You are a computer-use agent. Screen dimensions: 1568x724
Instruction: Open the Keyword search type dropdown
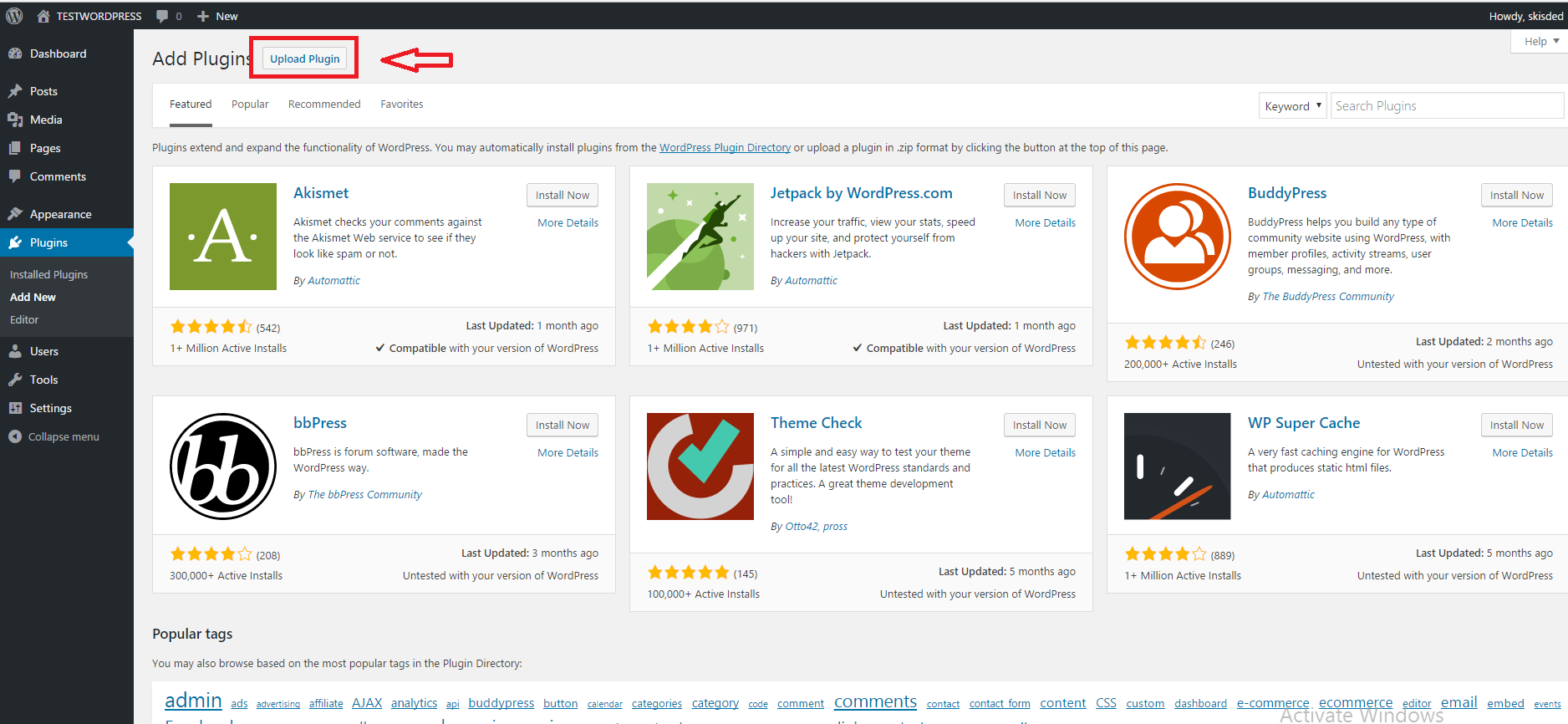tap(1292, 106)
